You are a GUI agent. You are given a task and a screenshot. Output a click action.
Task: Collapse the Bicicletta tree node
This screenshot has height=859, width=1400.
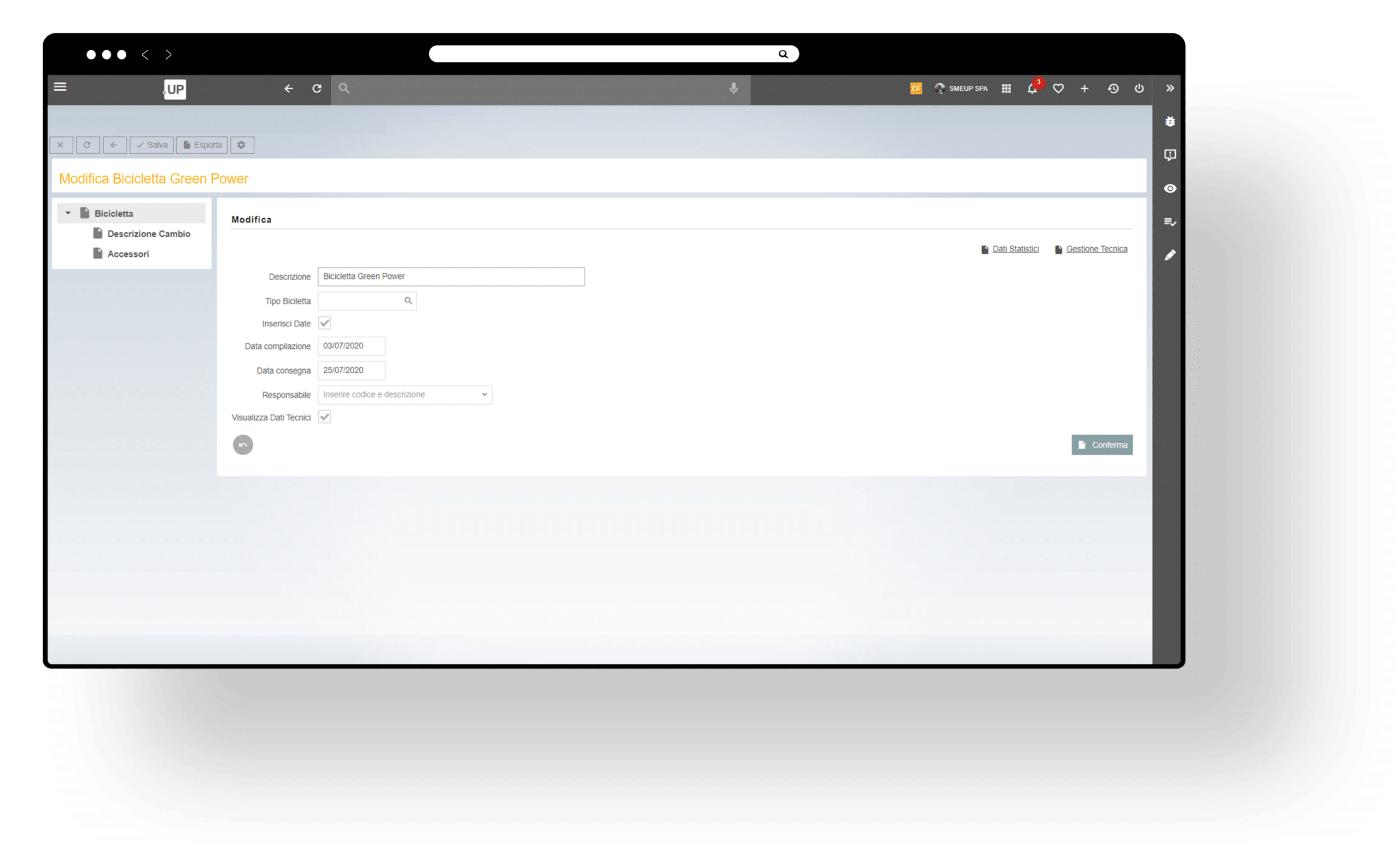coord(68,213)
